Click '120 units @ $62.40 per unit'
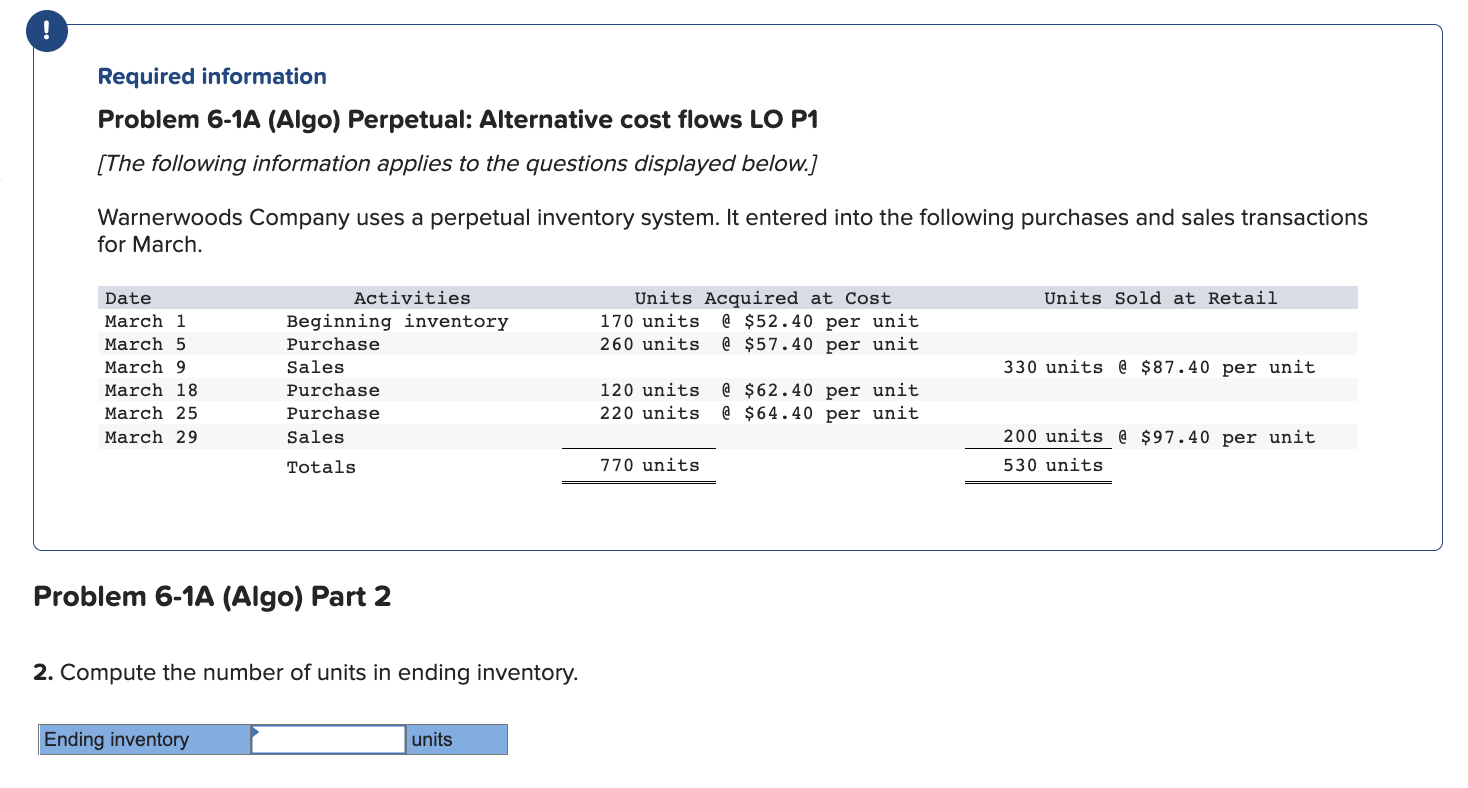Image resolution: width=1468 pixels, height=788 pixels. click(759, 390)
